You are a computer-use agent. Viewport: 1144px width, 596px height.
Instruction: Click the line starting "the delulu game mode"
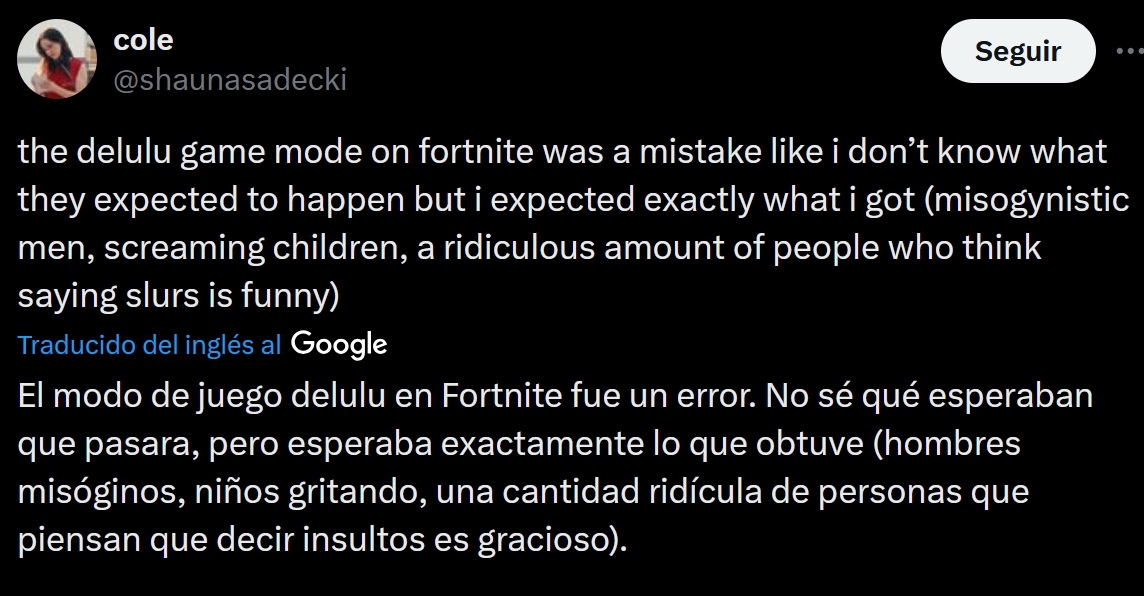coord(562,152)
